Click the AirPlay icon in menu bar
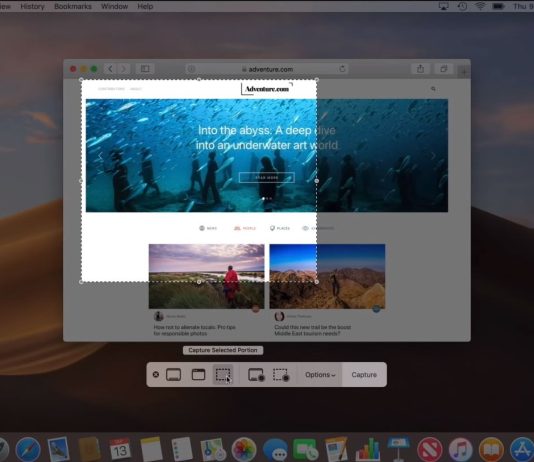 (443, 6)
